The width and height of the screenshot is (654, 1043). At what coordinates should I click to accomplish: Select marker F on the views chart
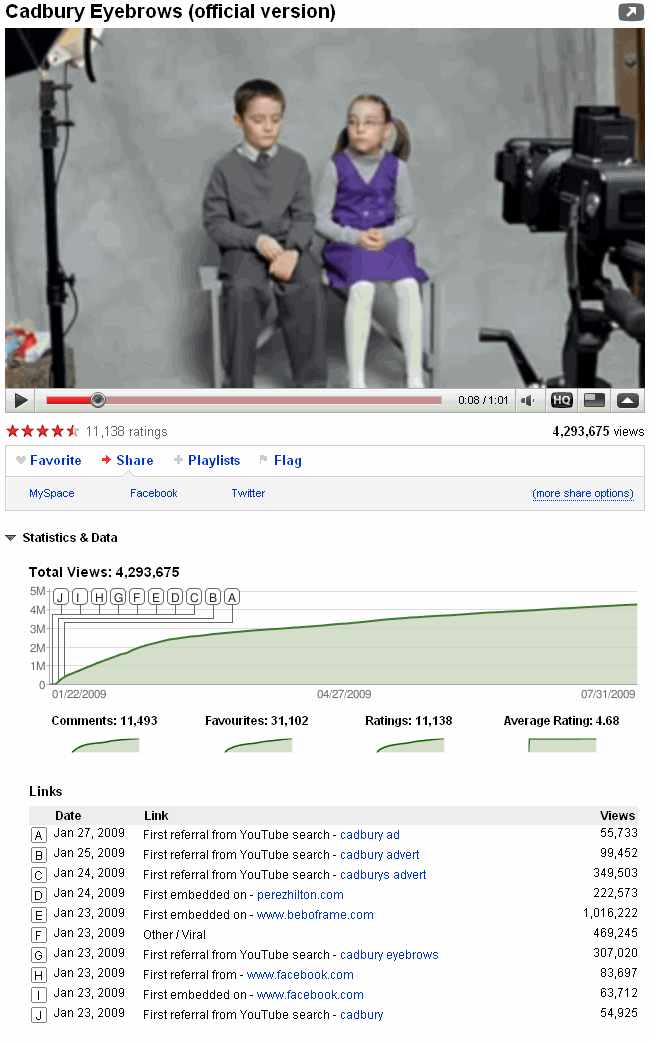click(137, 597)
